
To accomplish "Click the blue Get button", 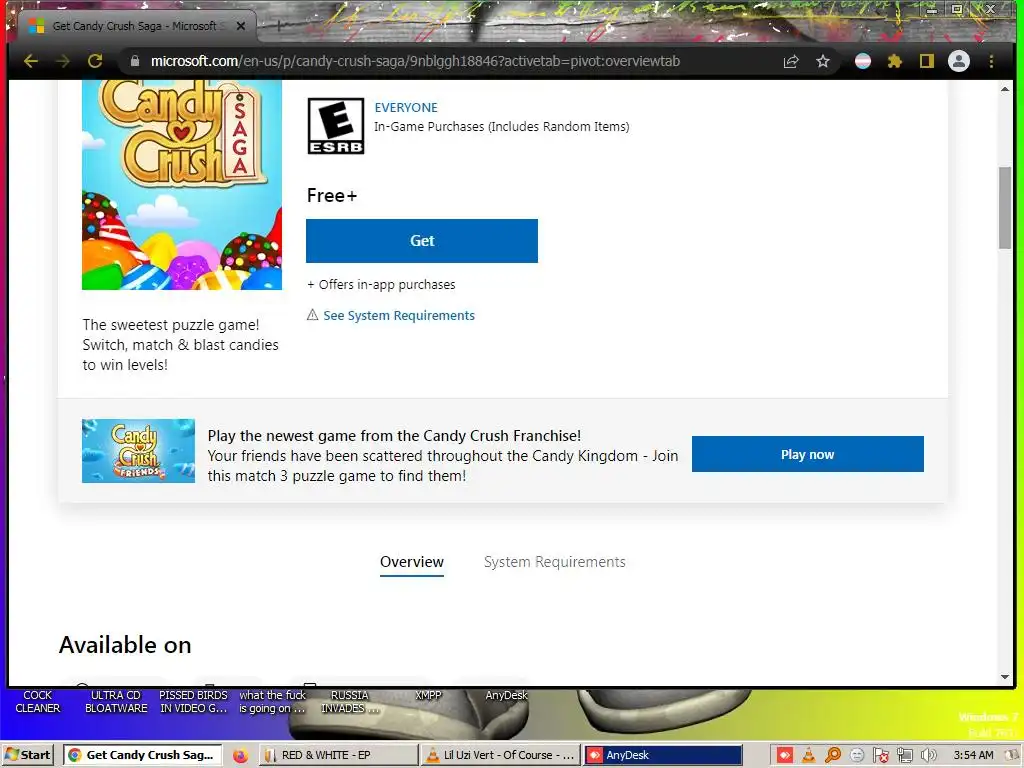I will click(x=422, y=241).
